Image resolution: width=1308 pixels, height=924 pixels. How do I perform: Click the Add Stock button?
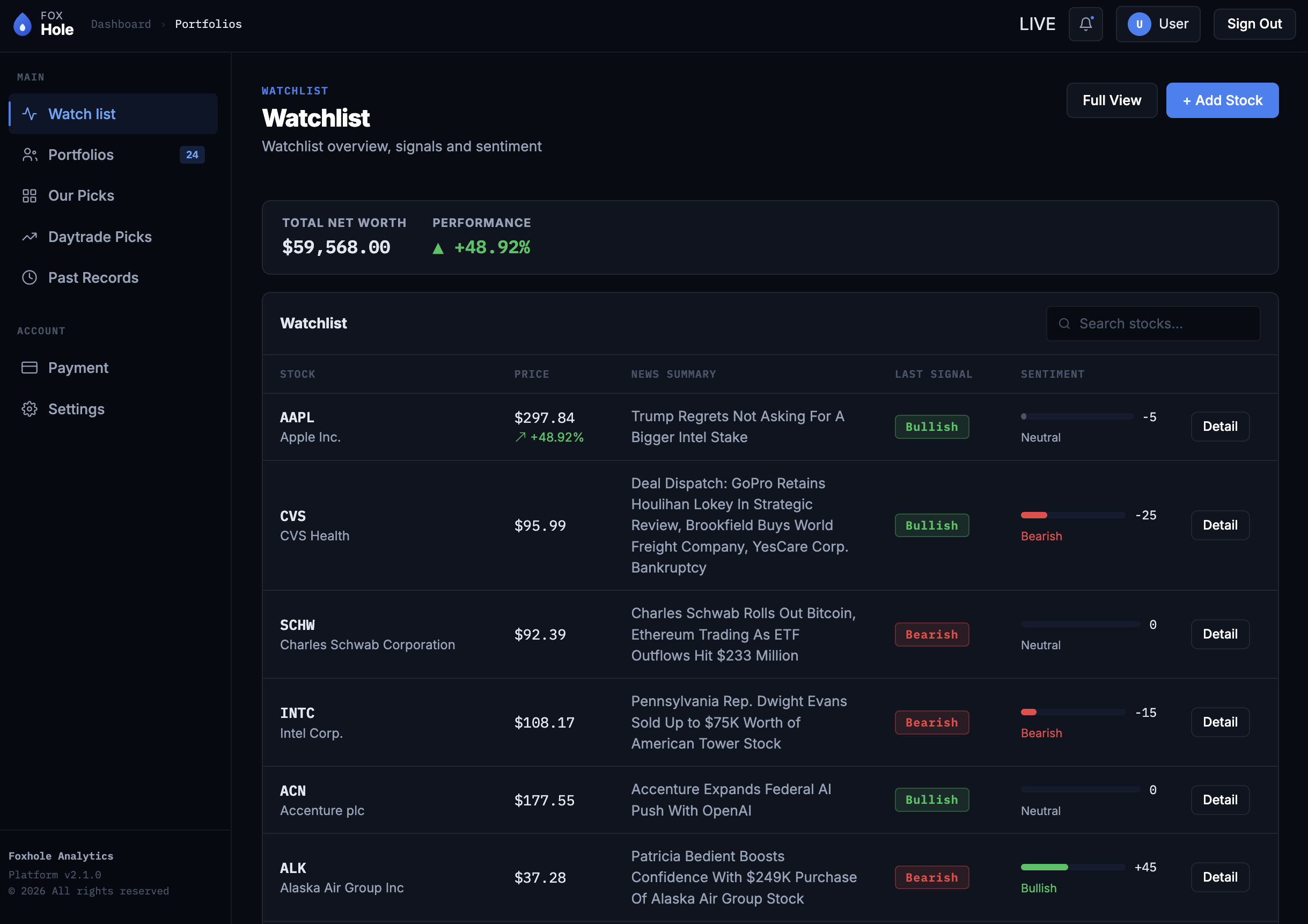[1222, 100]
